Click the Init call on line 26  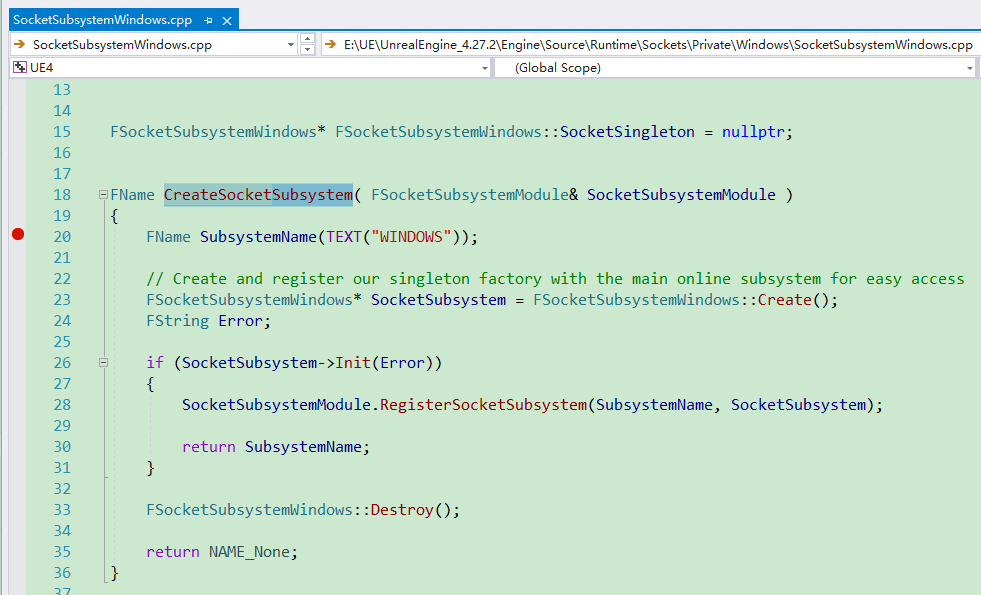point(353,363)
